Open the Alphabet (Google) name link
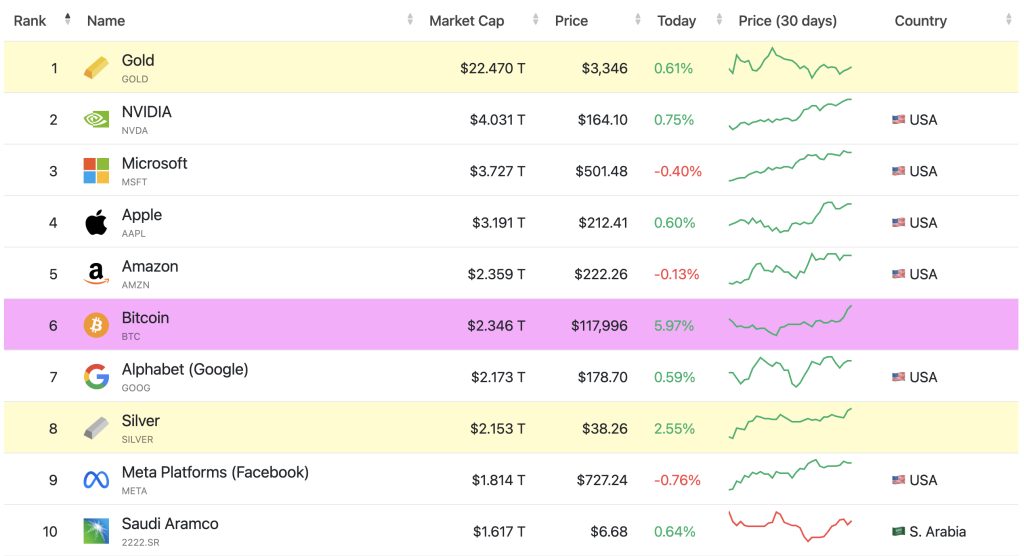The height and width of the screenshot is (556, 1024). pos(184,370)
